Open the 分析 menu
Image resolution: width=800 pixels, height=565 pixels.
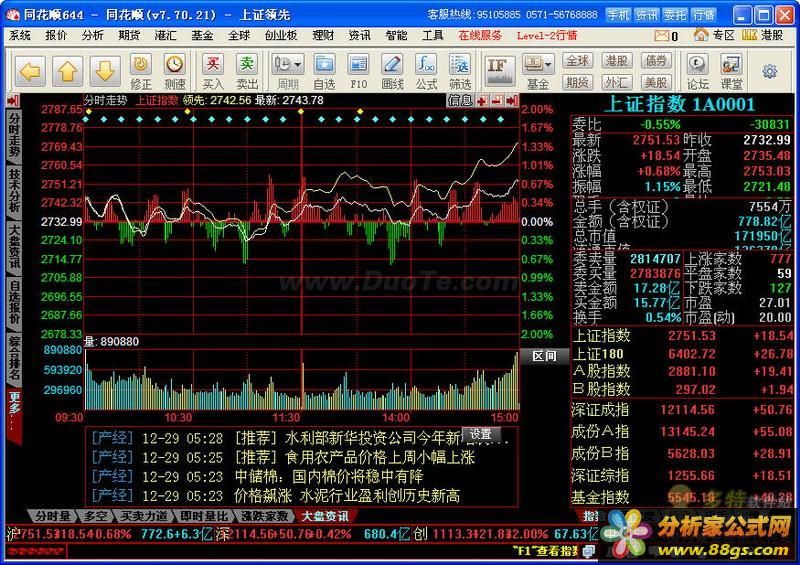point(92,35)
